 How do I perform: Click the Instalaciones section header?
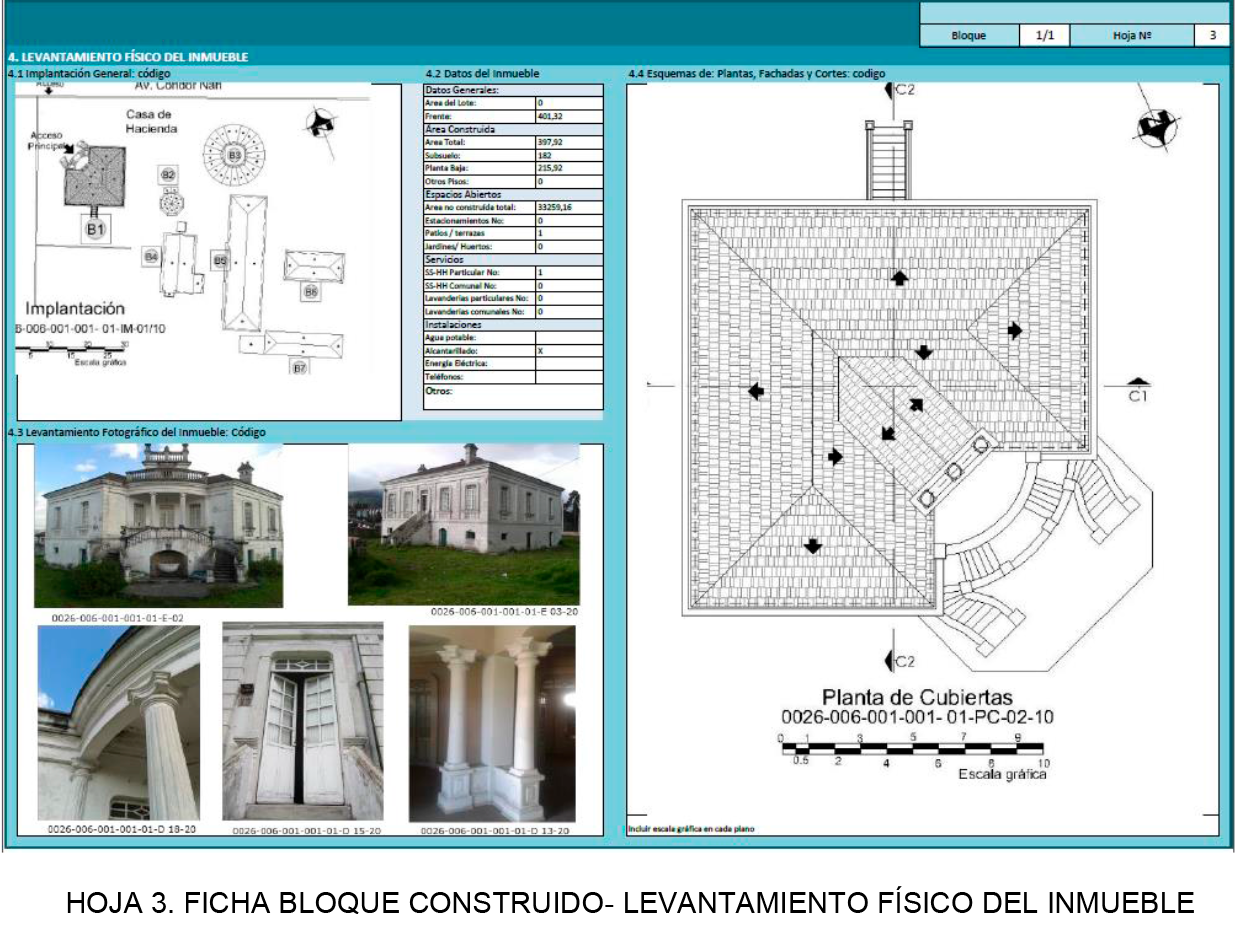[x=513, y=325]
